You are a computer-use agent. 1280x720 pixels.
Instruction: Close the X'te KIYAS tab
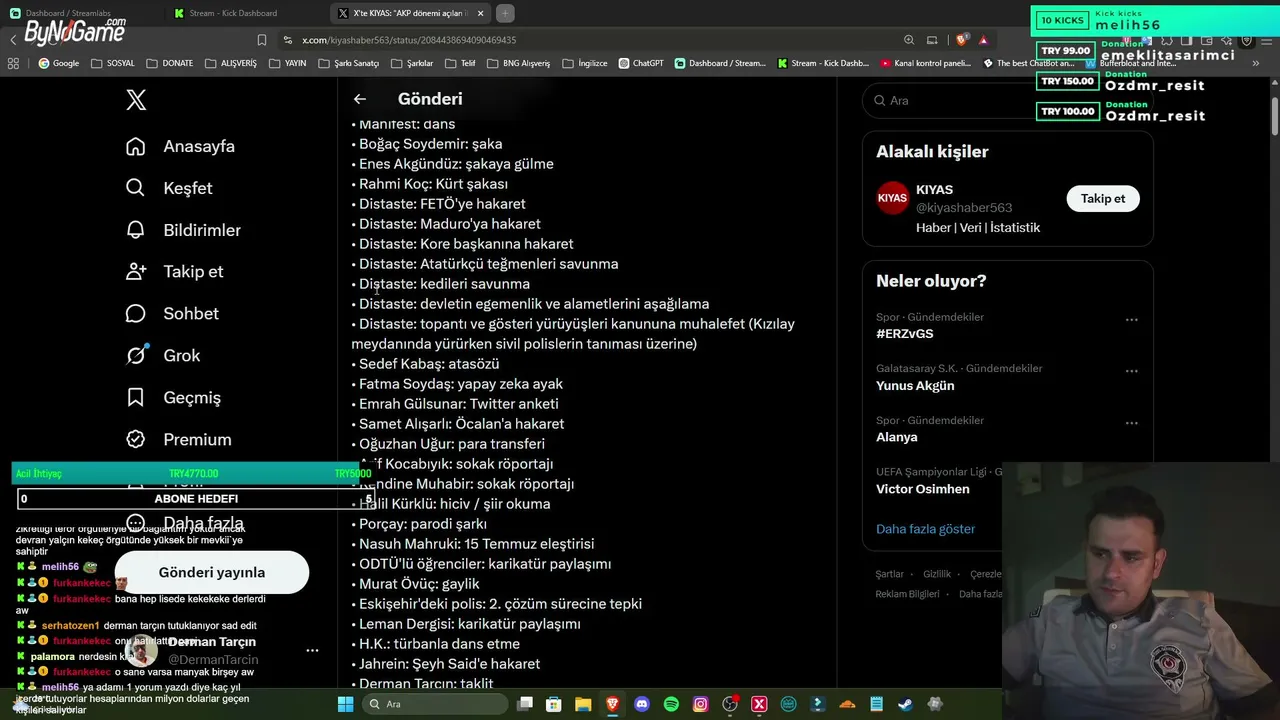(480, 14)
